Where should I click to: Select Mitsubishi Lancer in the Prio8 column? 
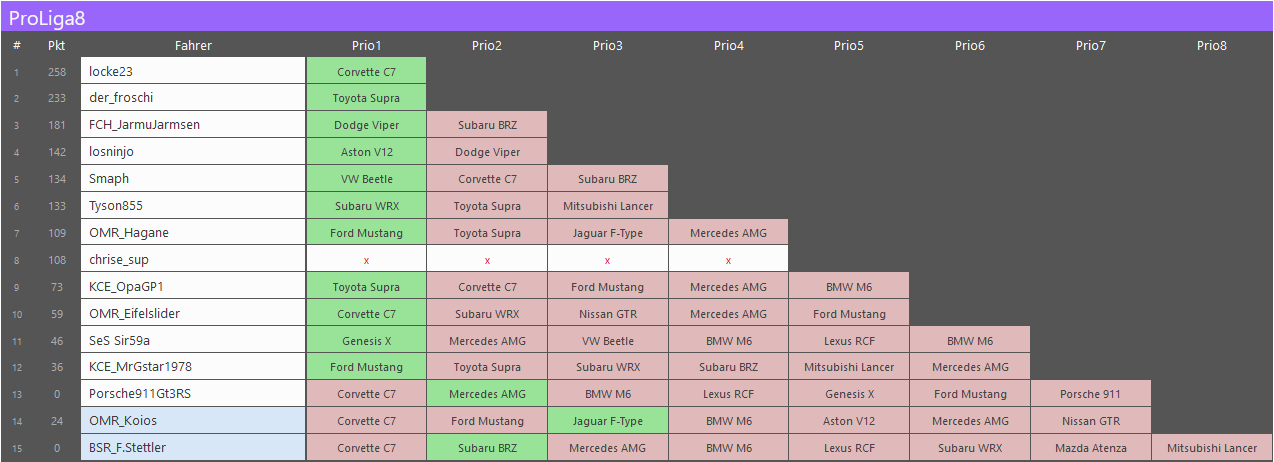[x=1211, y=448]
